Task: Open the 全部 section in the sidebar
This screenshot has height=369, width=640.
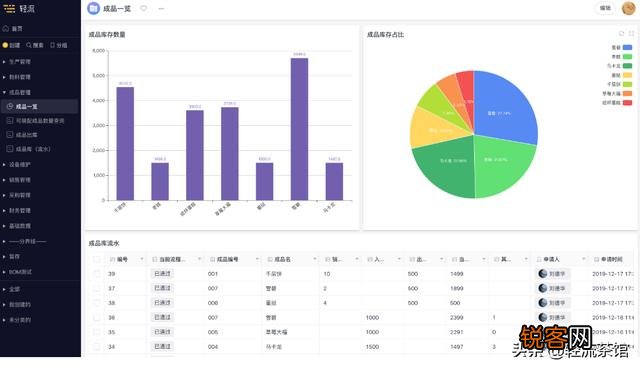Action: point(14,289)
